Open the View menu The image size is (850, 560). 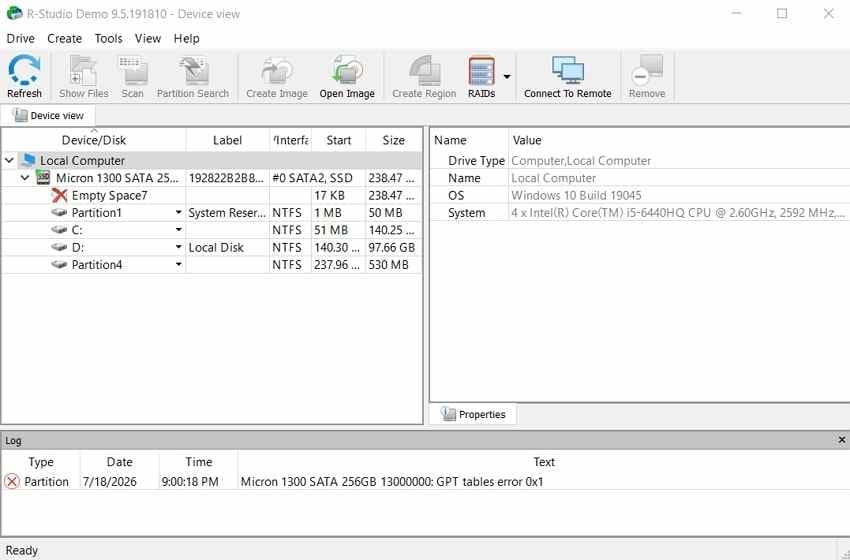(148, 38)
